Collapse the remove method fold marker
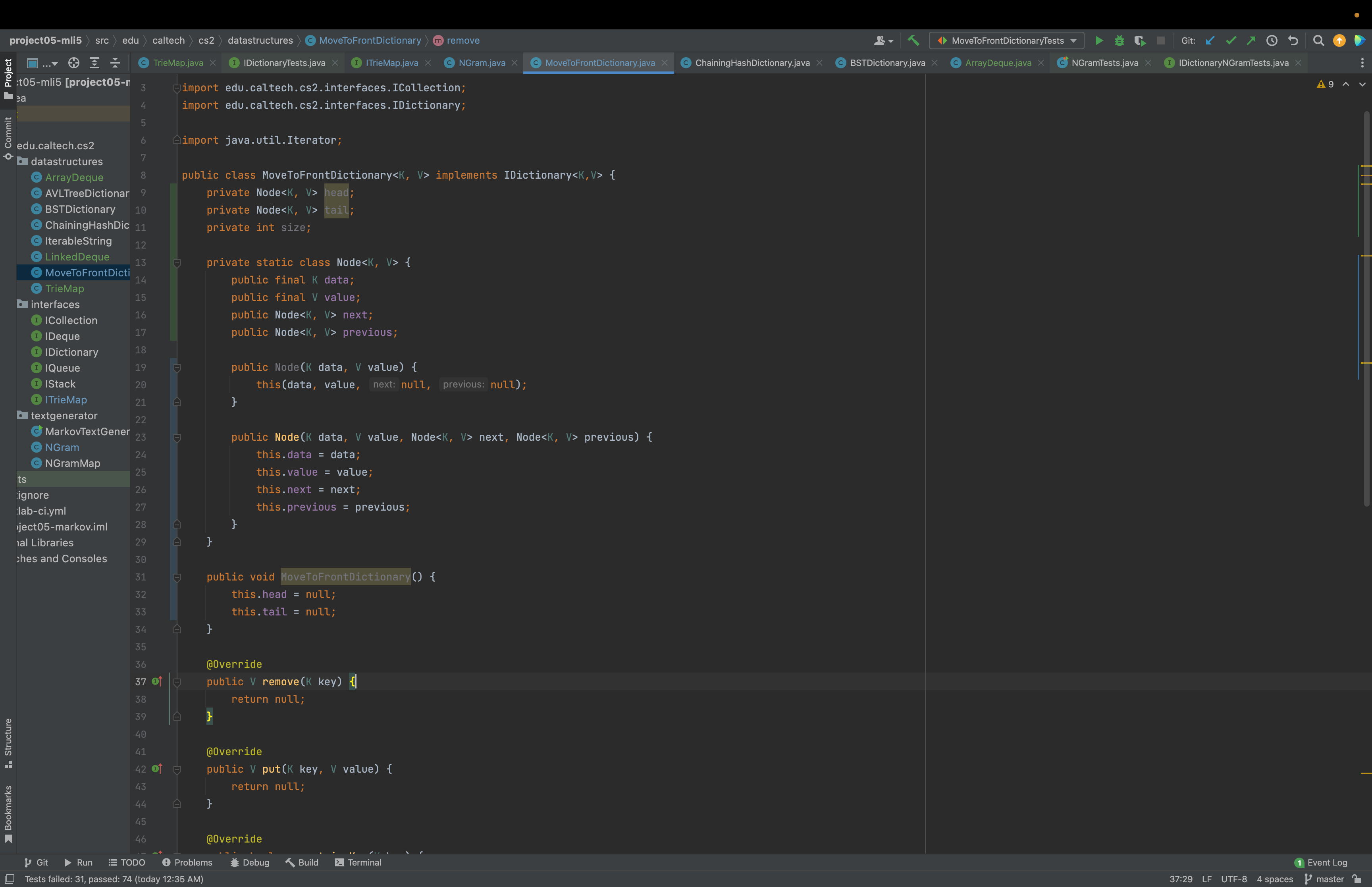The width and height of the screenshot is (1372, 887). [x=177, y=682]
